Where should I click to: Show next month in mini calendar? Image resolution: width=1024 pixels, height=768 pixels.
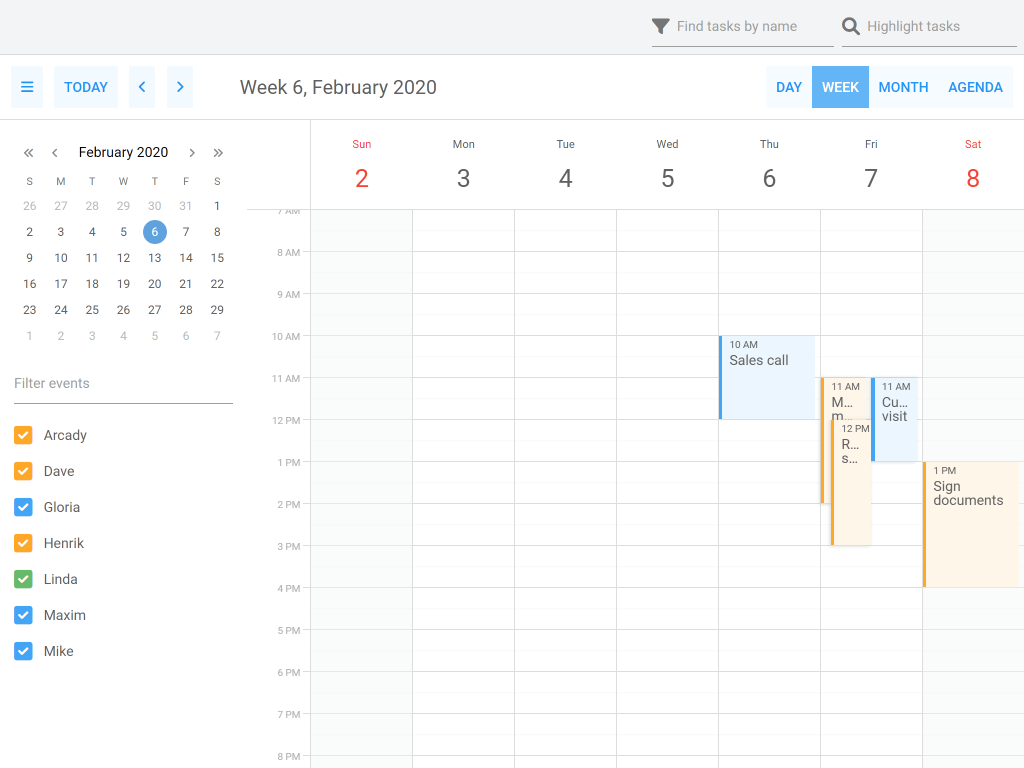click(192, 153)
